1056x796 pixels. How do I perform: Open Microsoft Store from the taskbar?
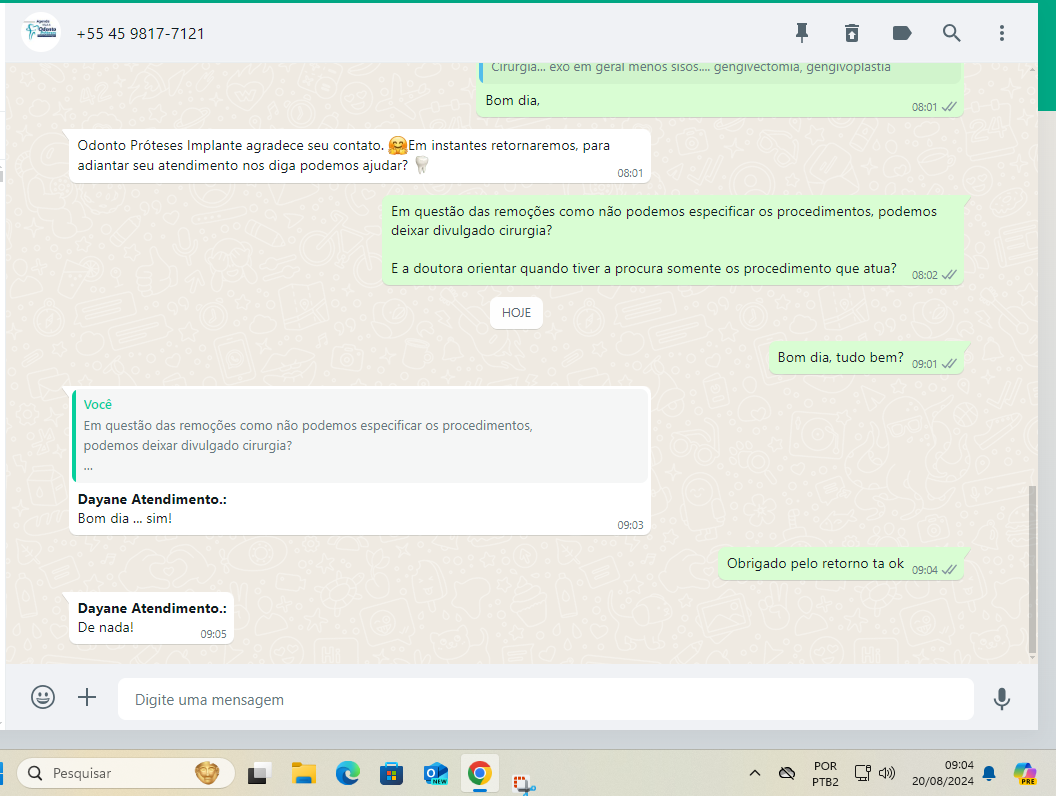(x=391, y=773)
